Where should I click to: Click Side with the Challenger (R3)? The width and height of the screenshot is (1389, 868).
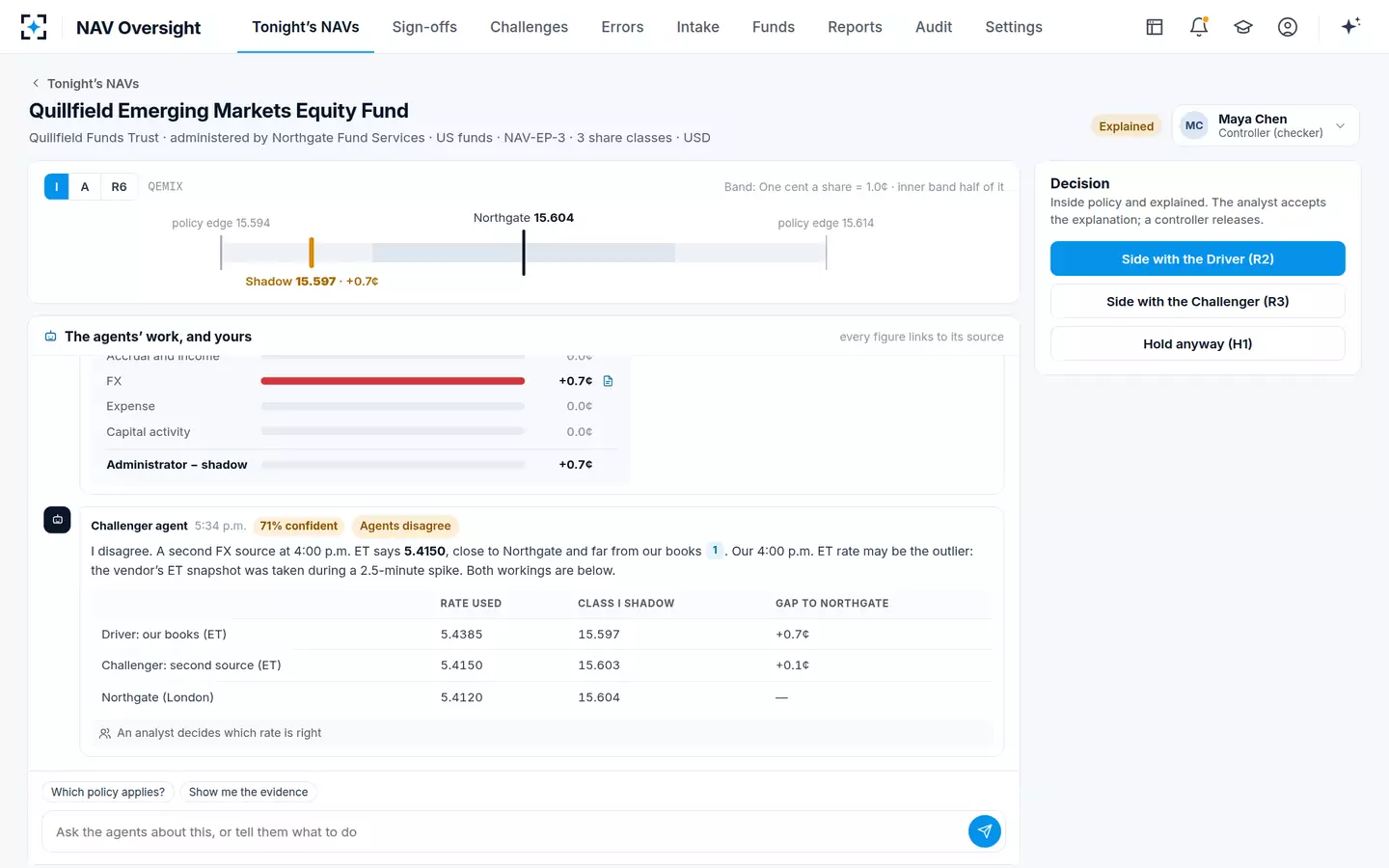tap(1198, 301)
